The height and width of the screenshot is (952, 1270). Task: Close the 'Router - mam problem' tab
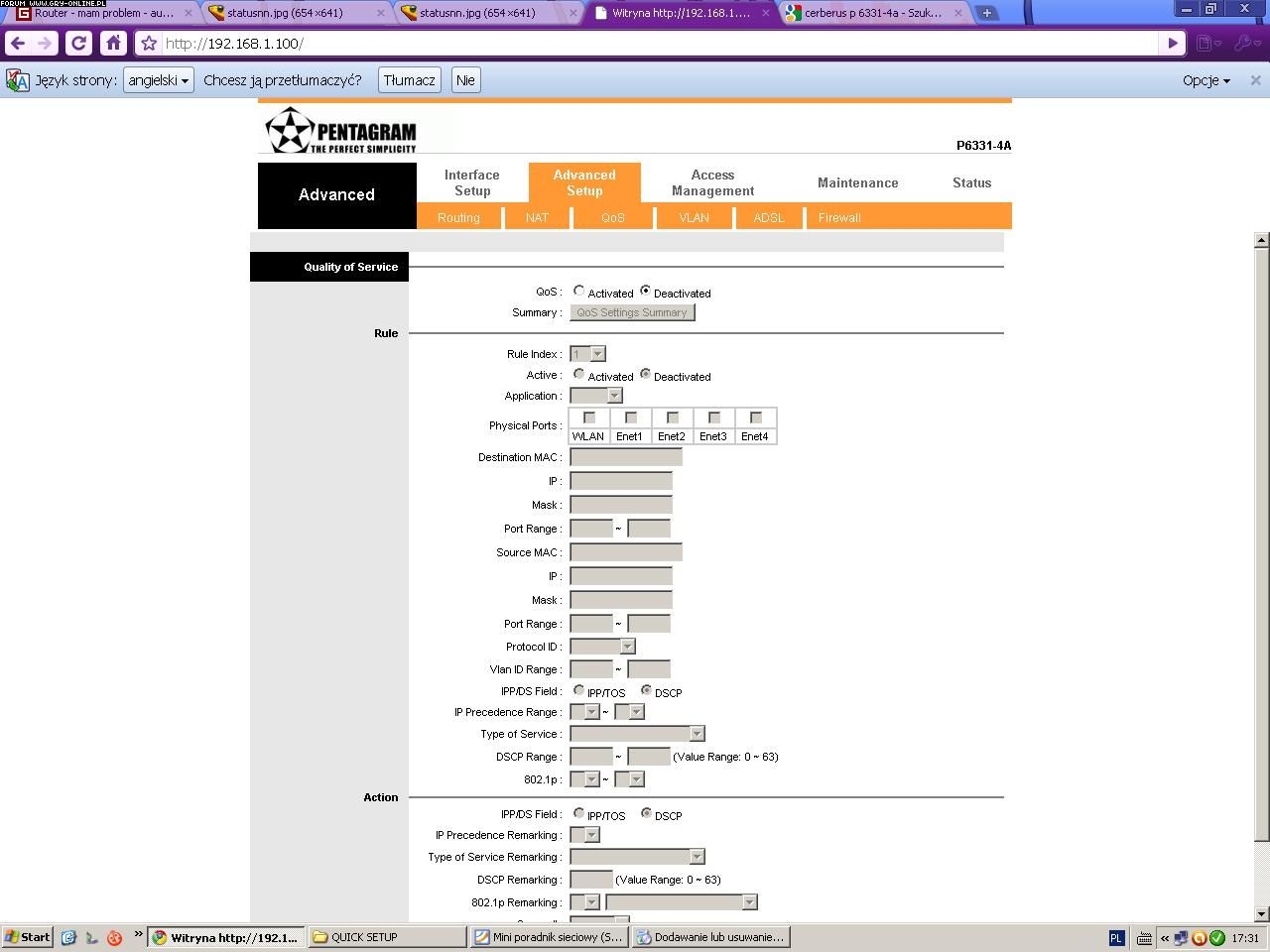click(189, 13)
